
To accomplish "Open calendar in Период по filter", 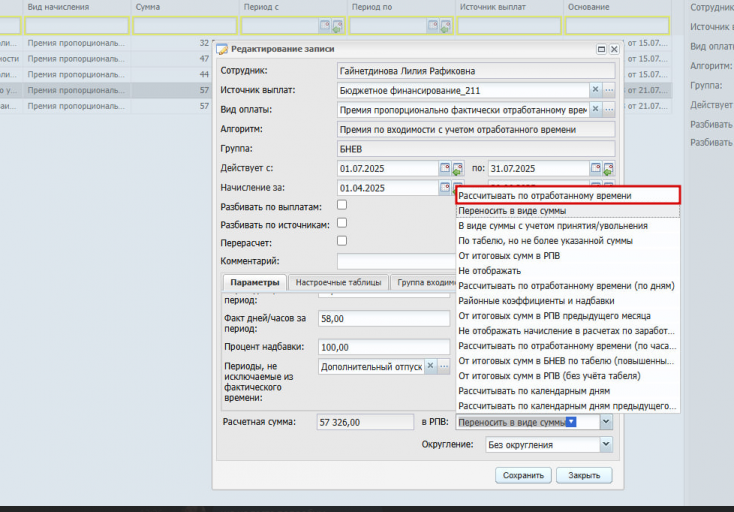I will point(433,26).
